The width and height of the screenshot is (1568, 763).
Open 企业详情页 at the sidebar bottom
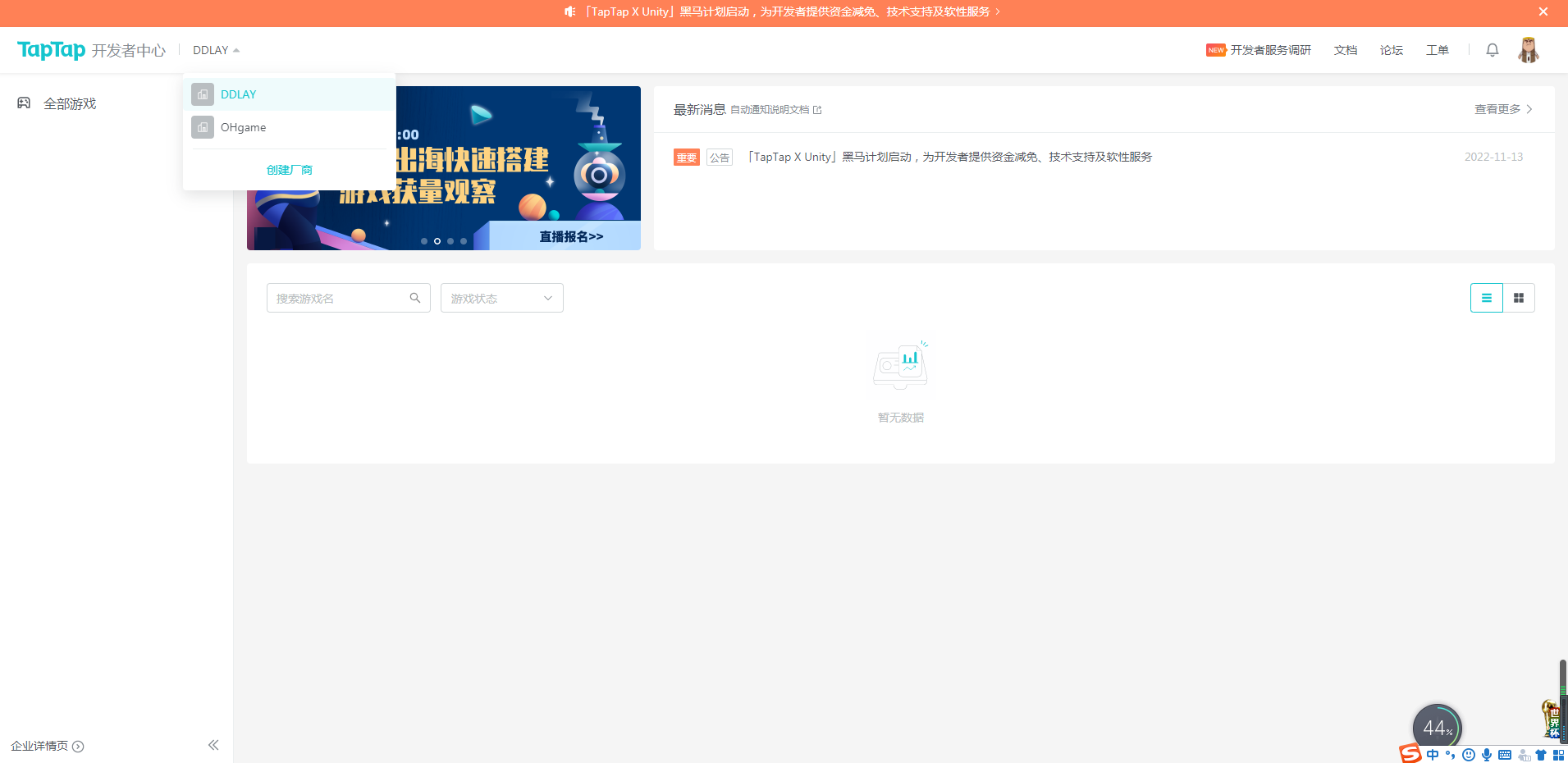48,746
